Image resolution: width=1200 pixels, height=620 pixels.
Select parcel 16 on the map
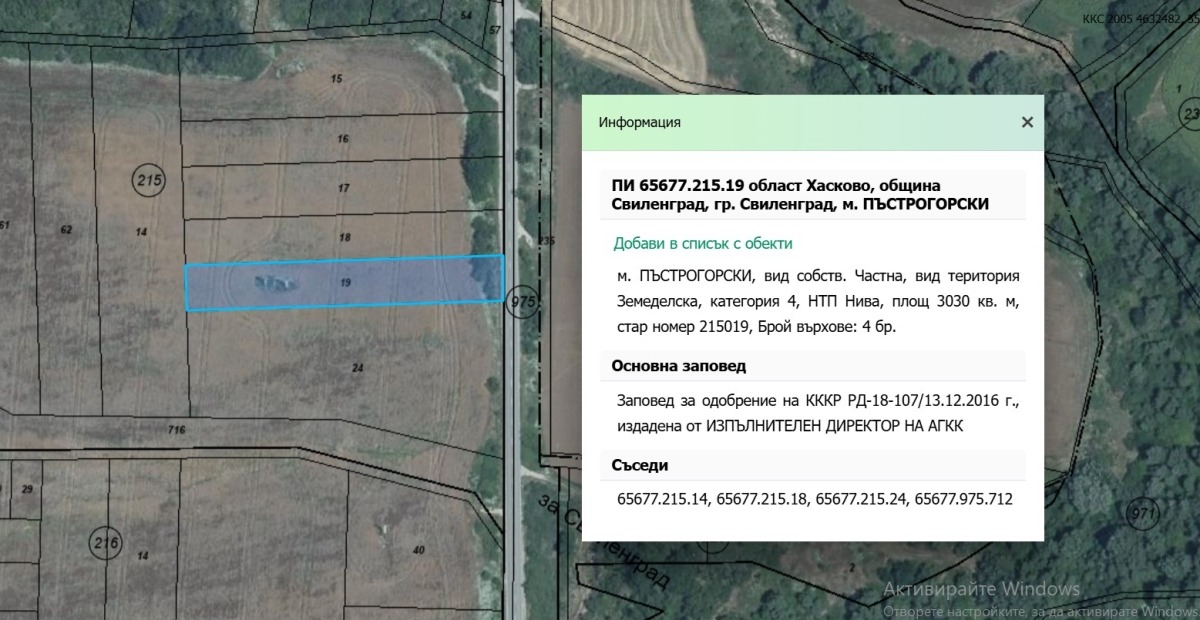[344, 138]
